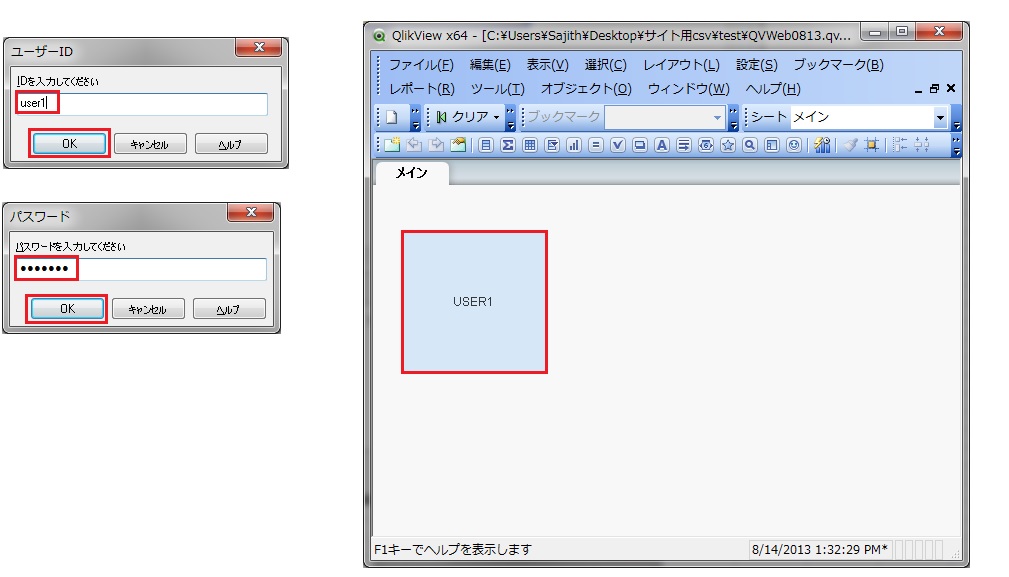1009x577 pixels.
Task: Click OK in the ユーザーID dialog
Action: (69, 143)
